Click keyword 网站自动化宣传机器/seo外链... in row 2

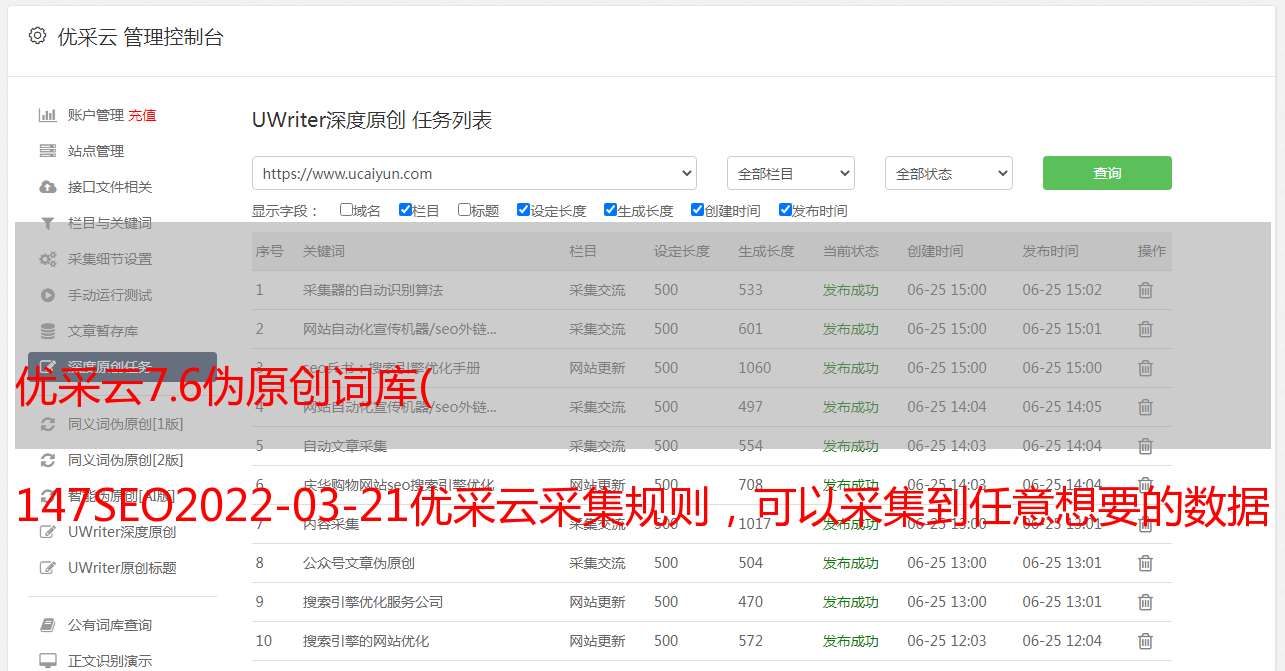point(400,329)
